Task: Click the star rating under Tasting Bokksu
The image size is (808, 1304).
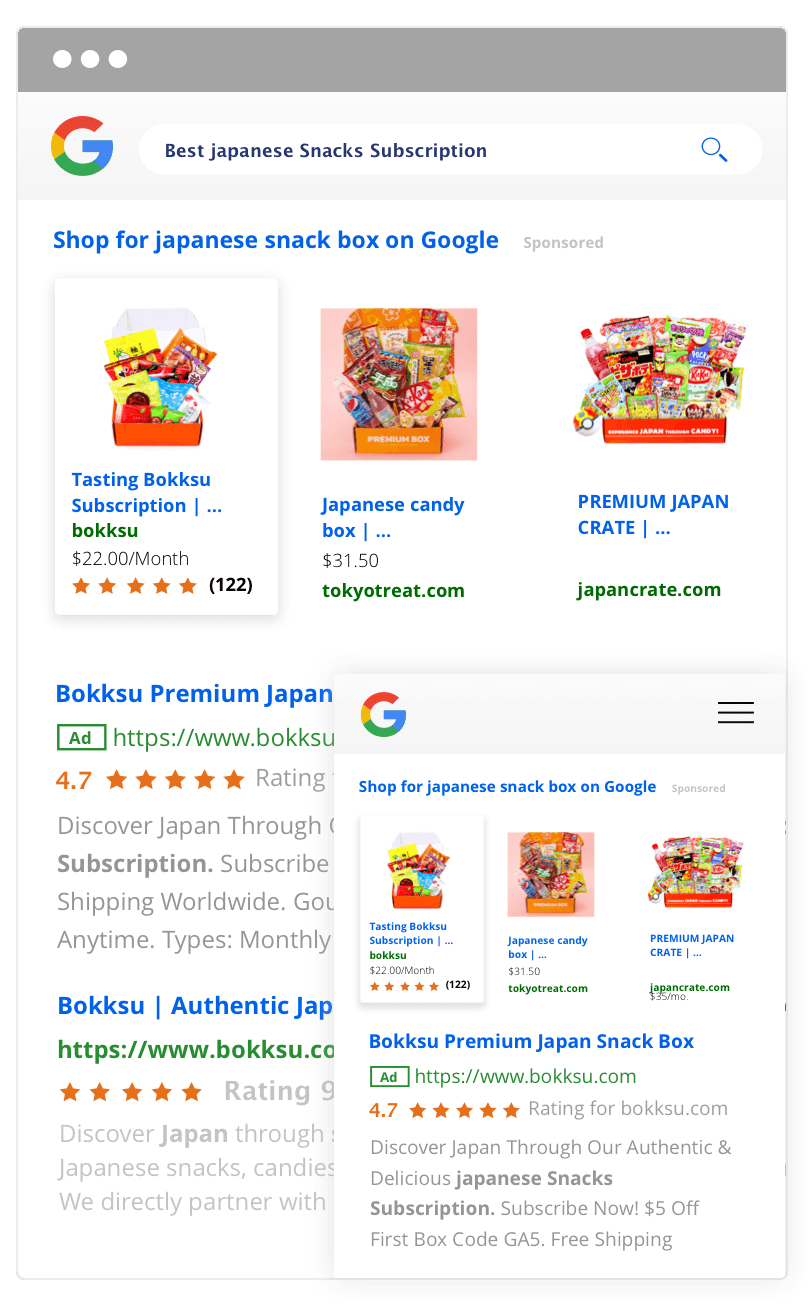Action: [x=135, y=586]
